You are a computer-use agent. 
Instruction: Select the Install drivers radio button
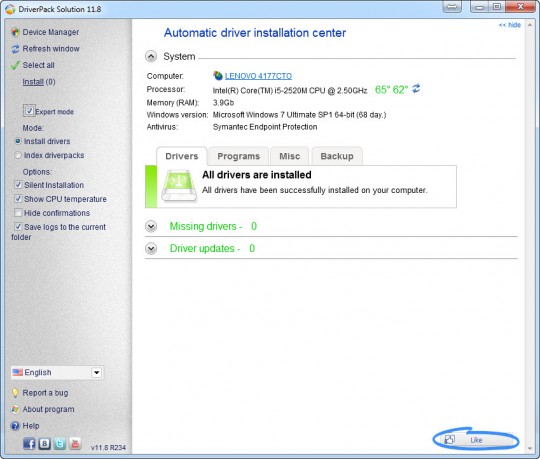pos(18,141)
